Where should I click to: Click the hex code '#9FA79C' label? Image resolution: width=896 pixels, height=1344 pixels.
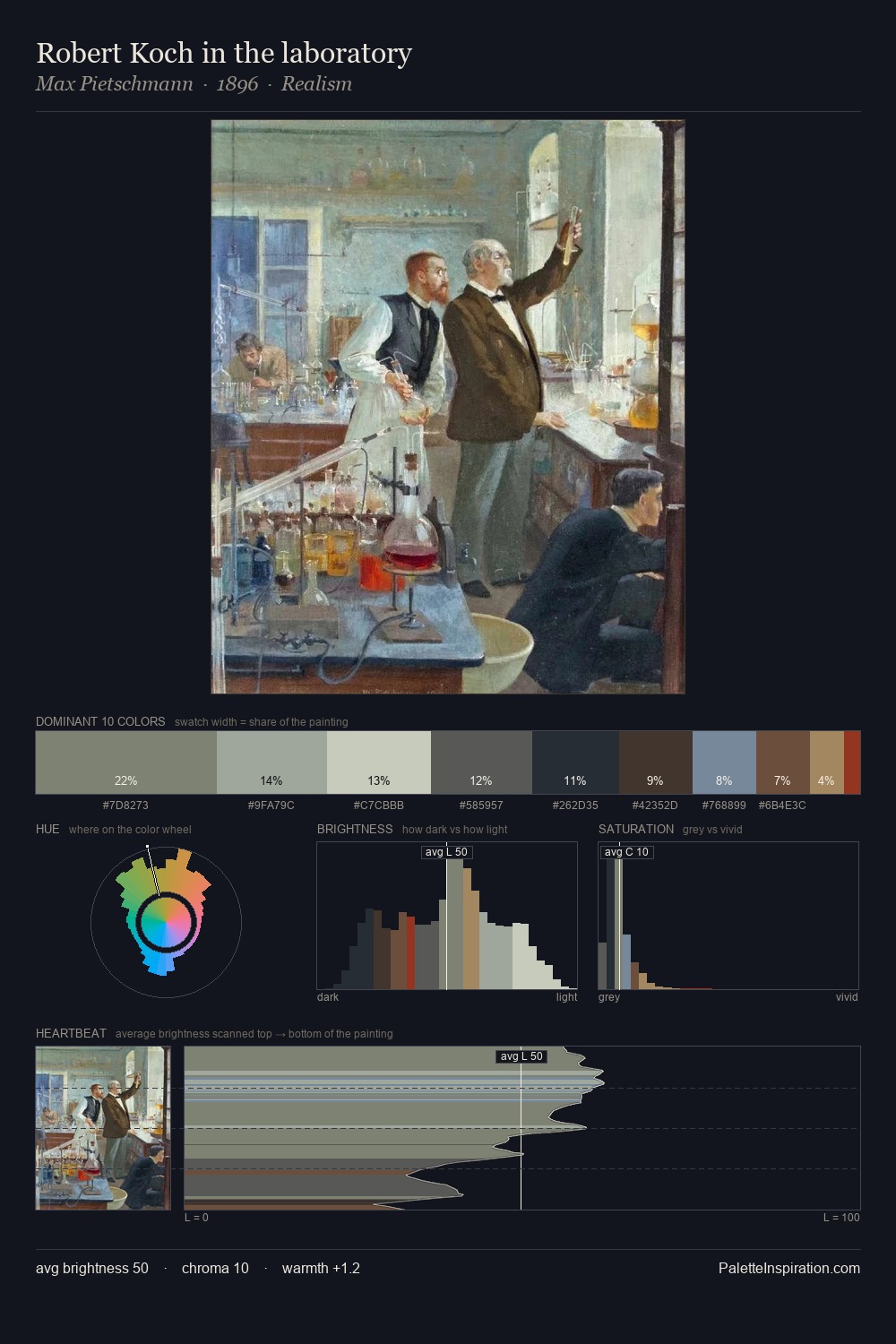pyautogui.click(x=271, y=805)
